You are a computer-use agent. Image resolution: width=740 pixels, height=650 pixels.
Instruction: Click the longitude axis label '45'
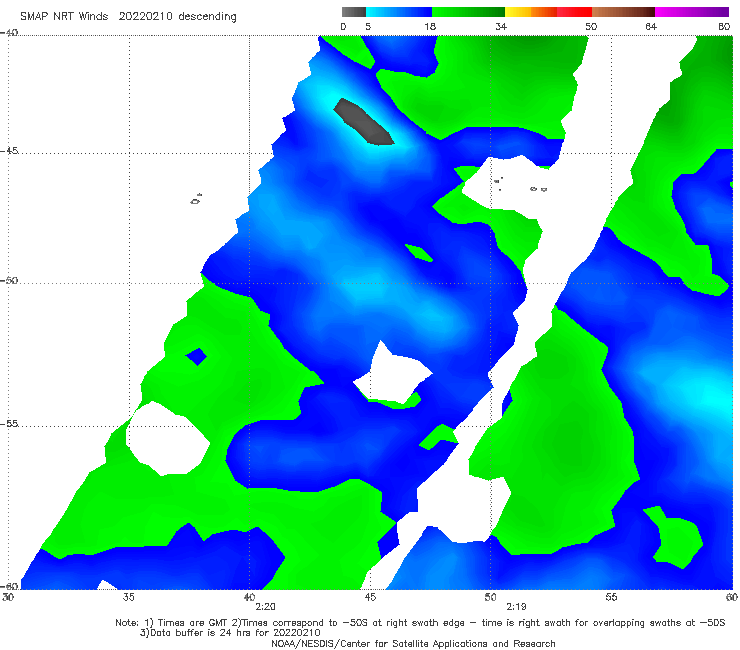370,597
